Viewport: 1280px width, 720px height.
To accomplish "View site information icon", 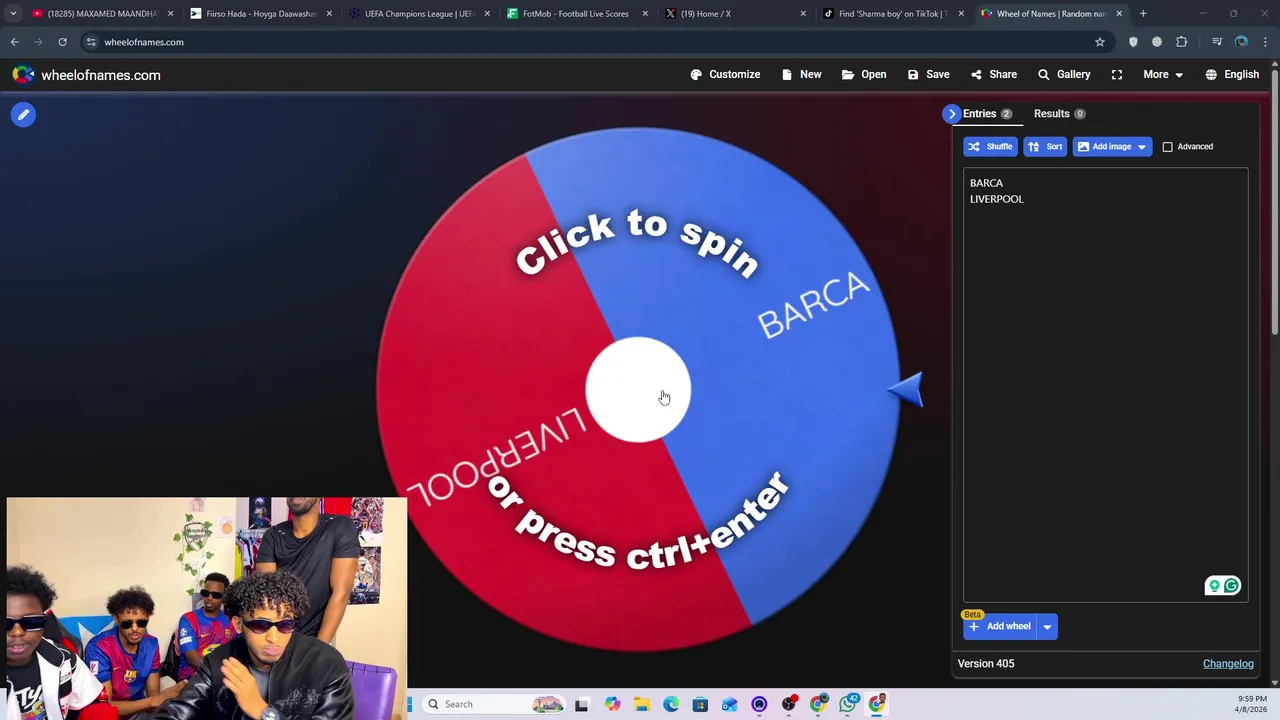I will point(91,42).
